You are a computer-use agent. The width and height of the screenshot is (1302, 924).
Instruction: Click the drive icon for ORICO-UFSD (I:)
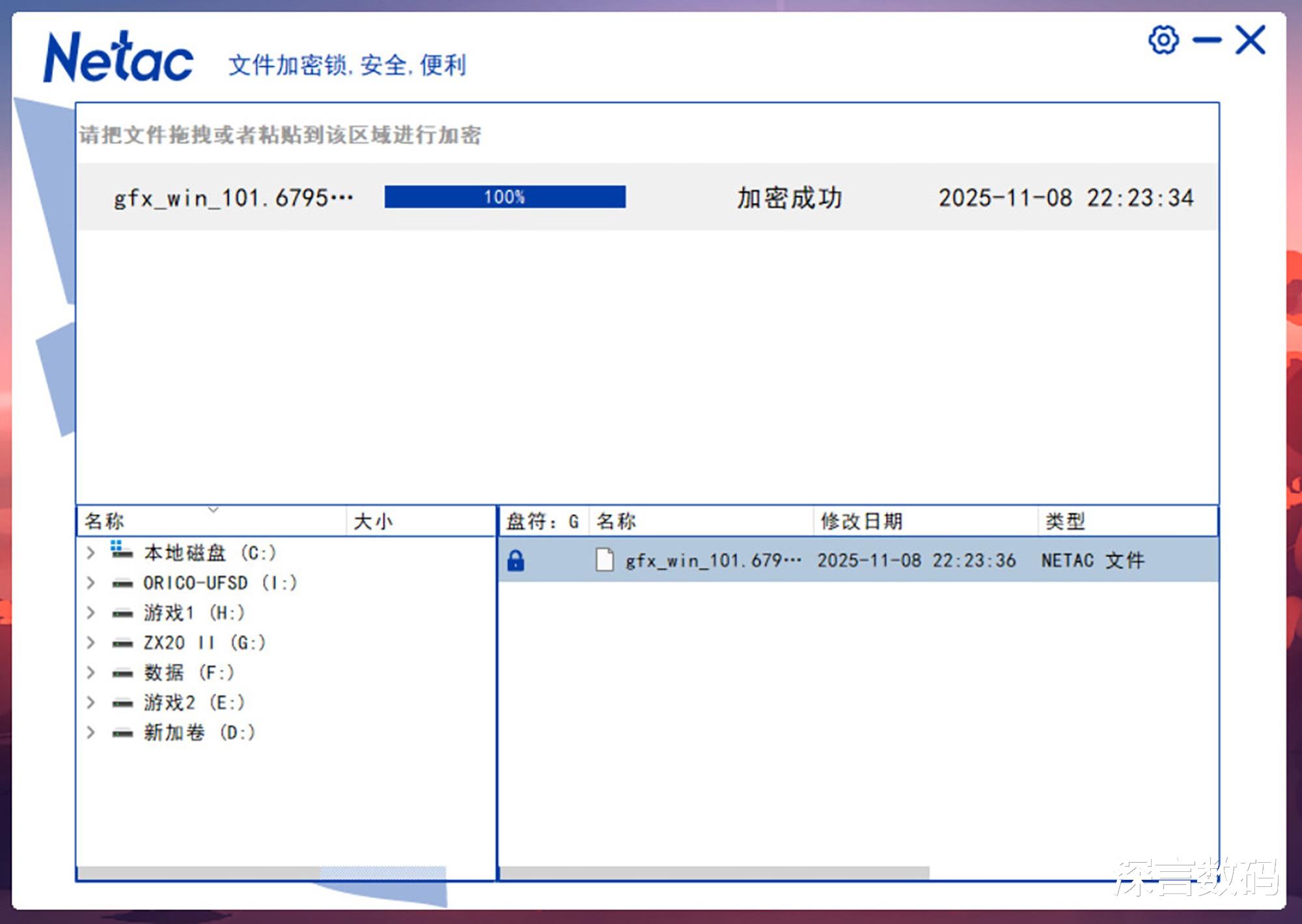click(x=122, y=584)
